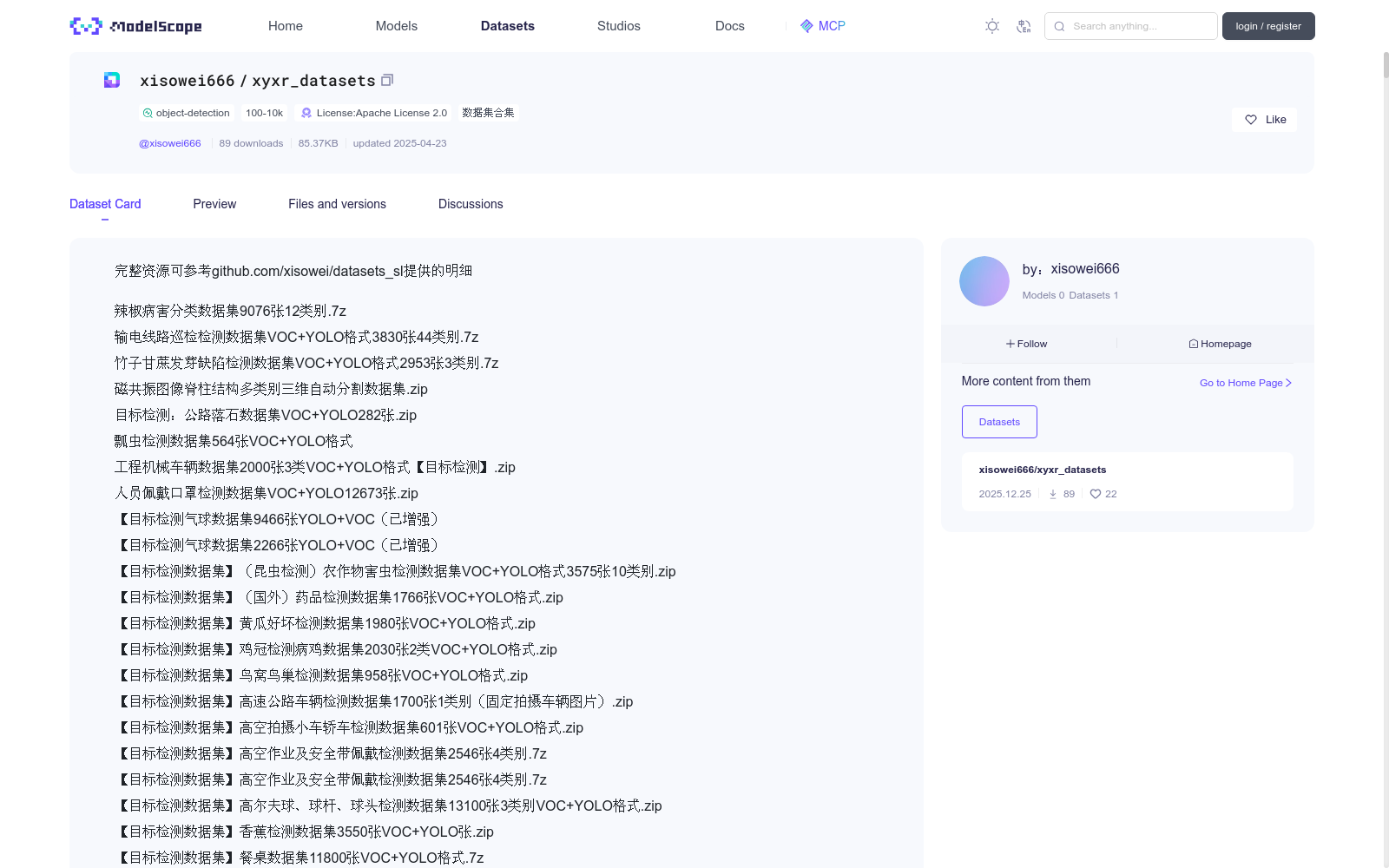Open the Docs menu item
1389x868 pixels.
click(730, 26)
